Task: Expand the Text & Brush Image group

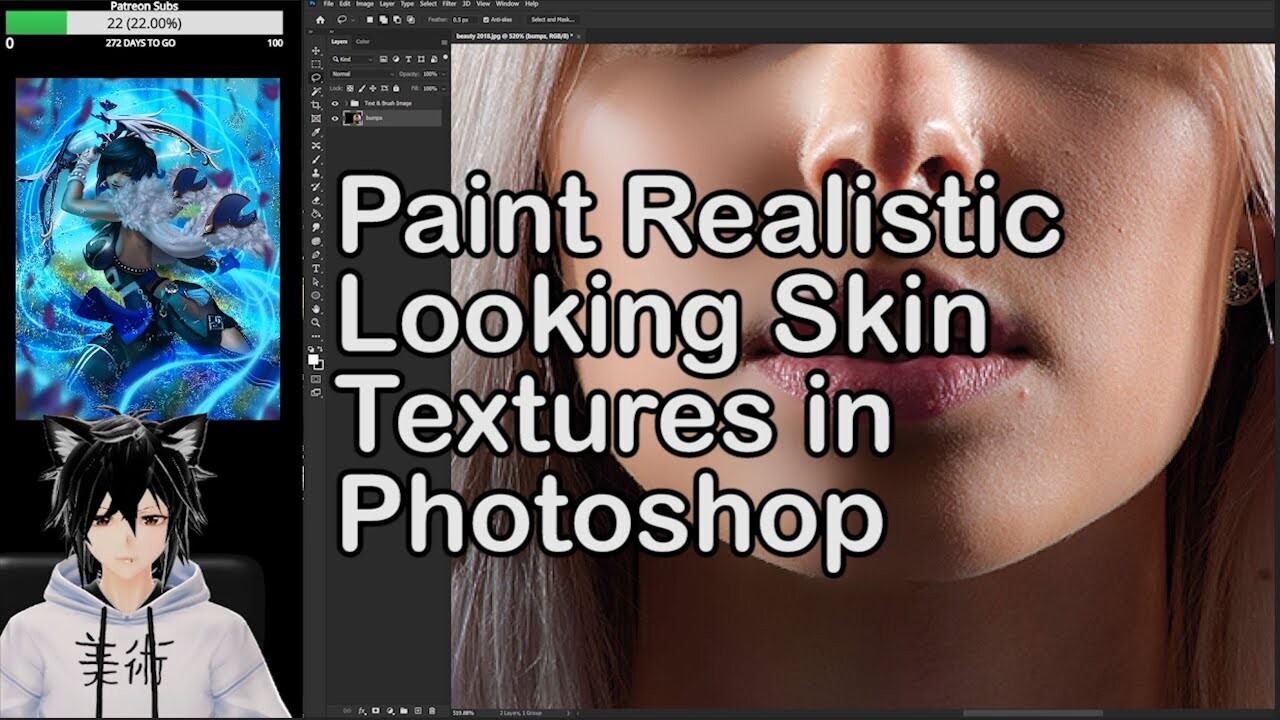Action: click(346, 103)
